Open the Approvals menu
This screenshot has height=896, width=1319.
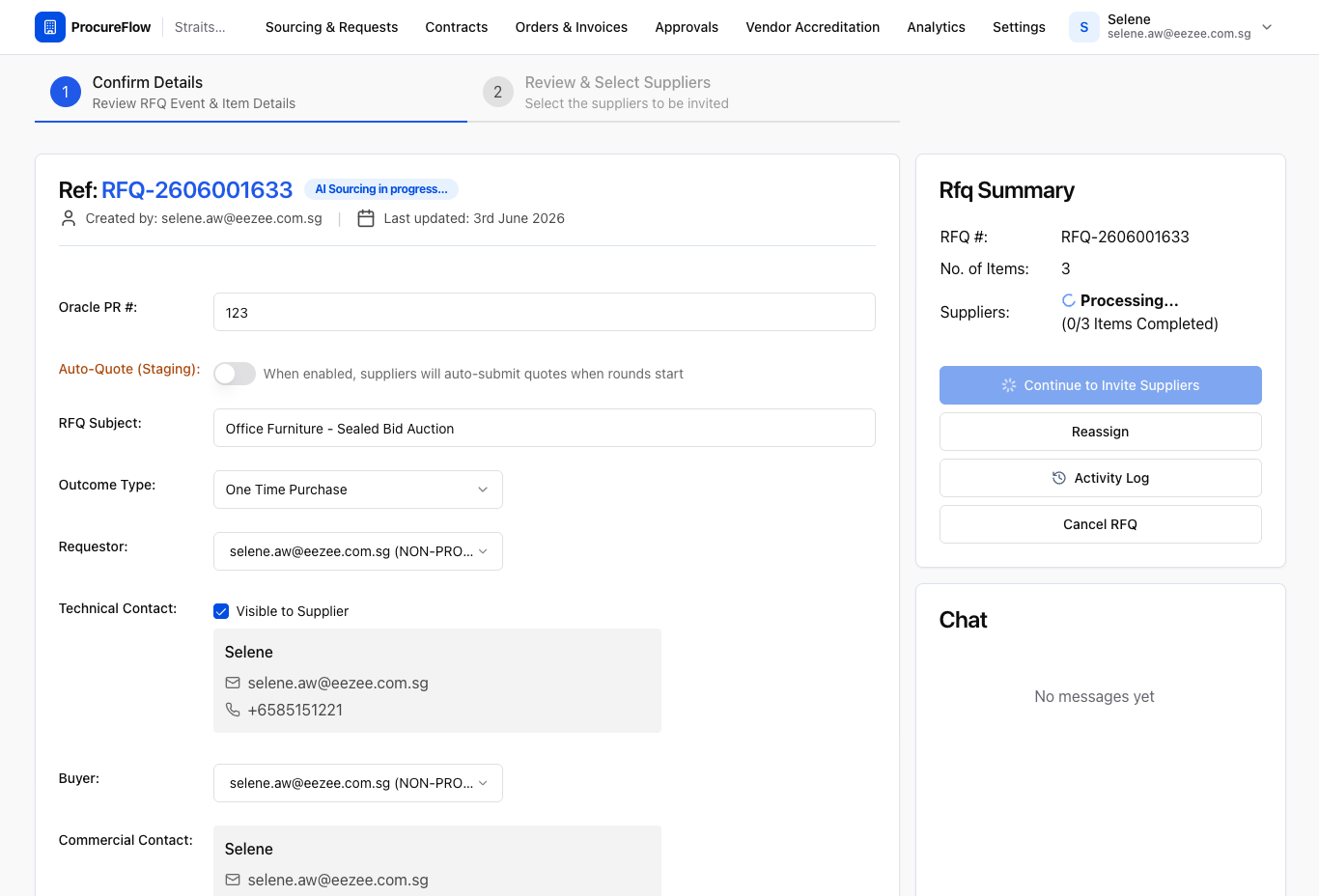tap(687, 27)
